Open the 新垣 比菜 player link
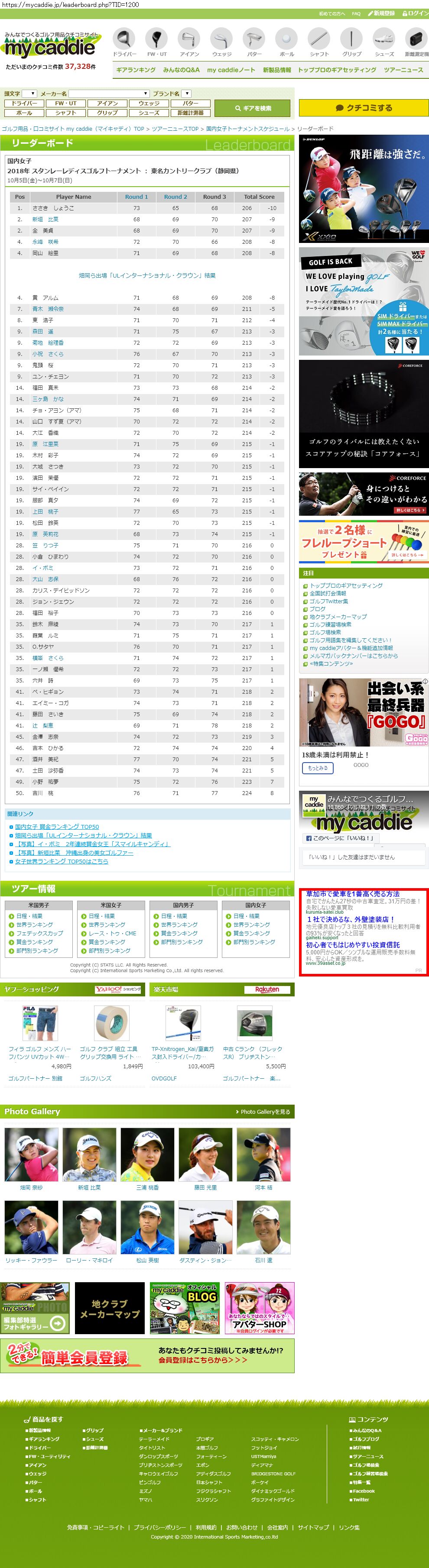Image resolution: width=429 pixels, height=1568 pixels. pyautogui.click(x=45, y=219)
